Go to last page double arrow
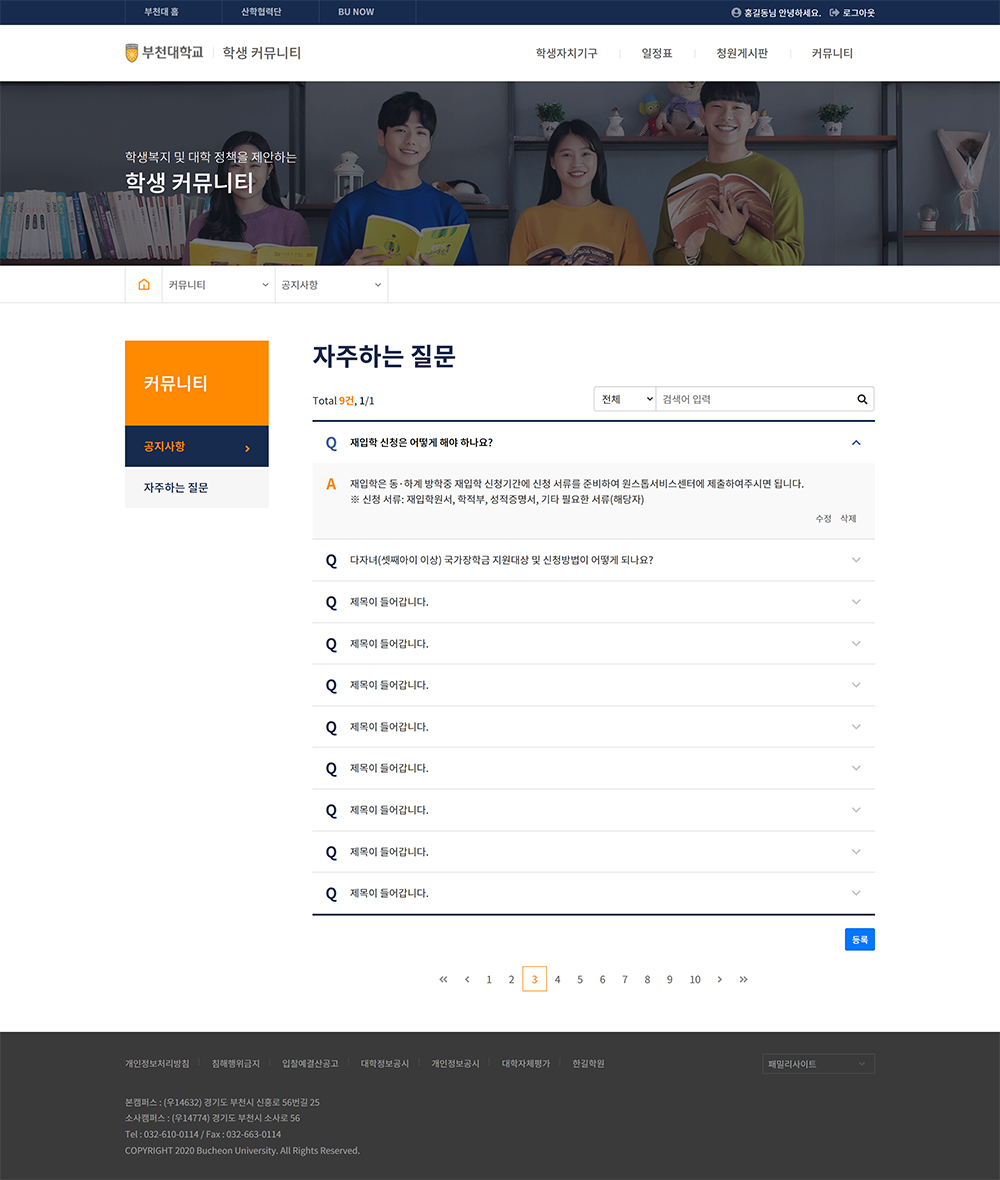 743,979
